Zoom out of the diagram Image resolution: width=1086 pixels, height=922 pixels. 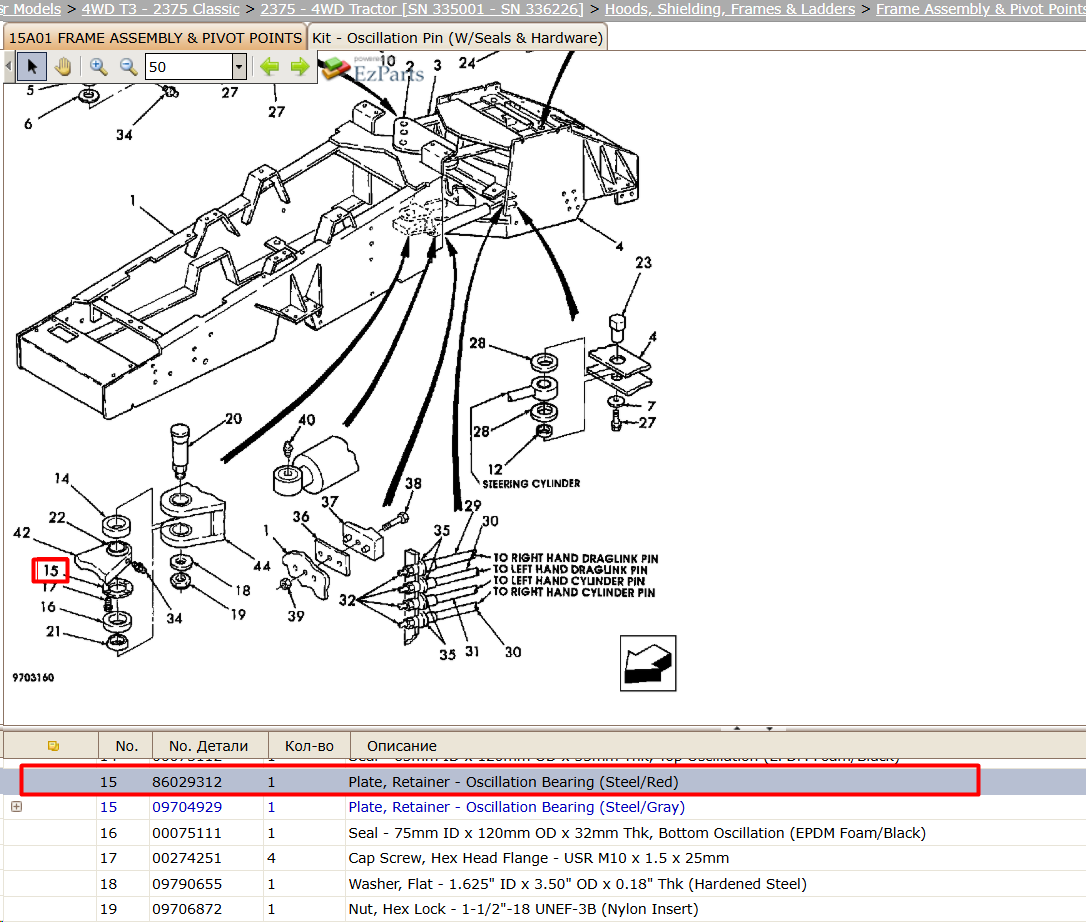tap(128, 67)
